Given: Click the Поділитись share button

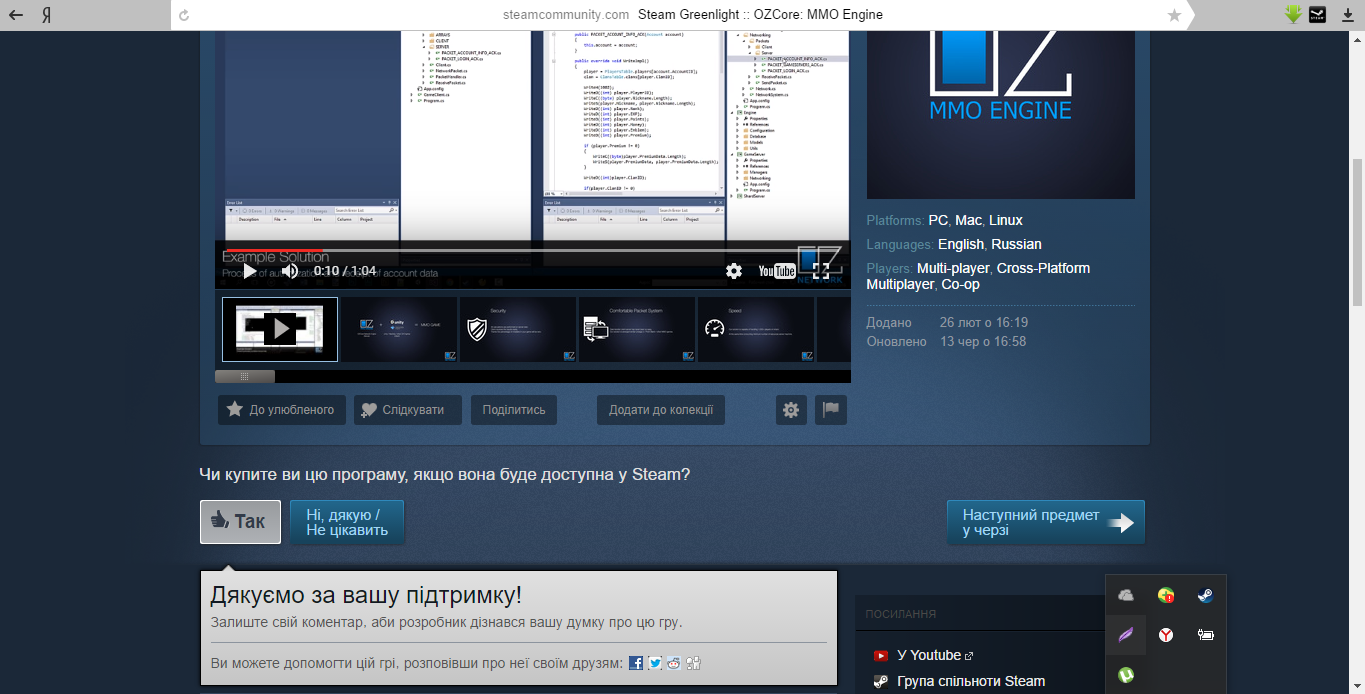Looking at the screenshot, I should pos(514,410).
